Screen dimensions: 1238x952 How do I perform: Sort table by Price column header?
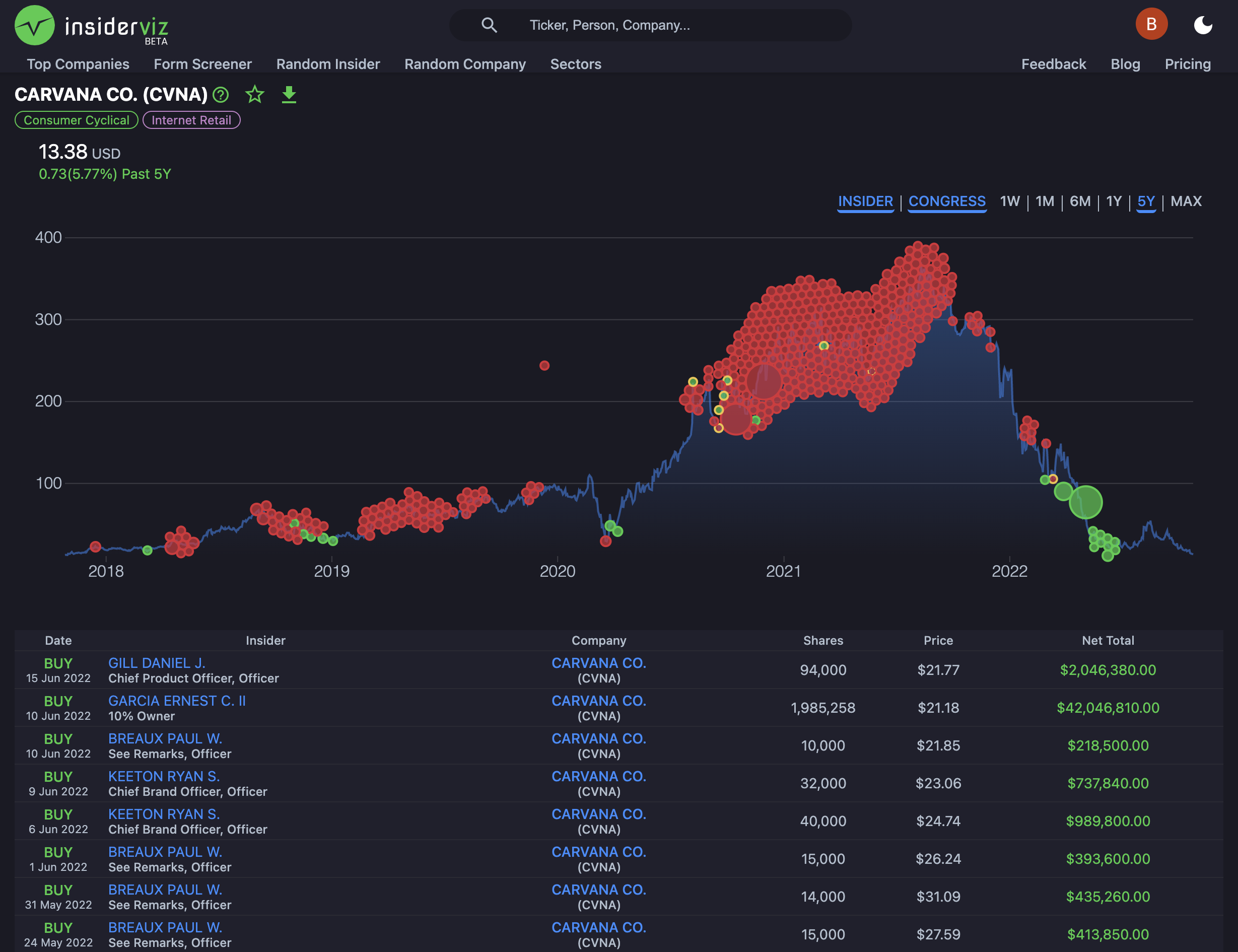point(938,640)
